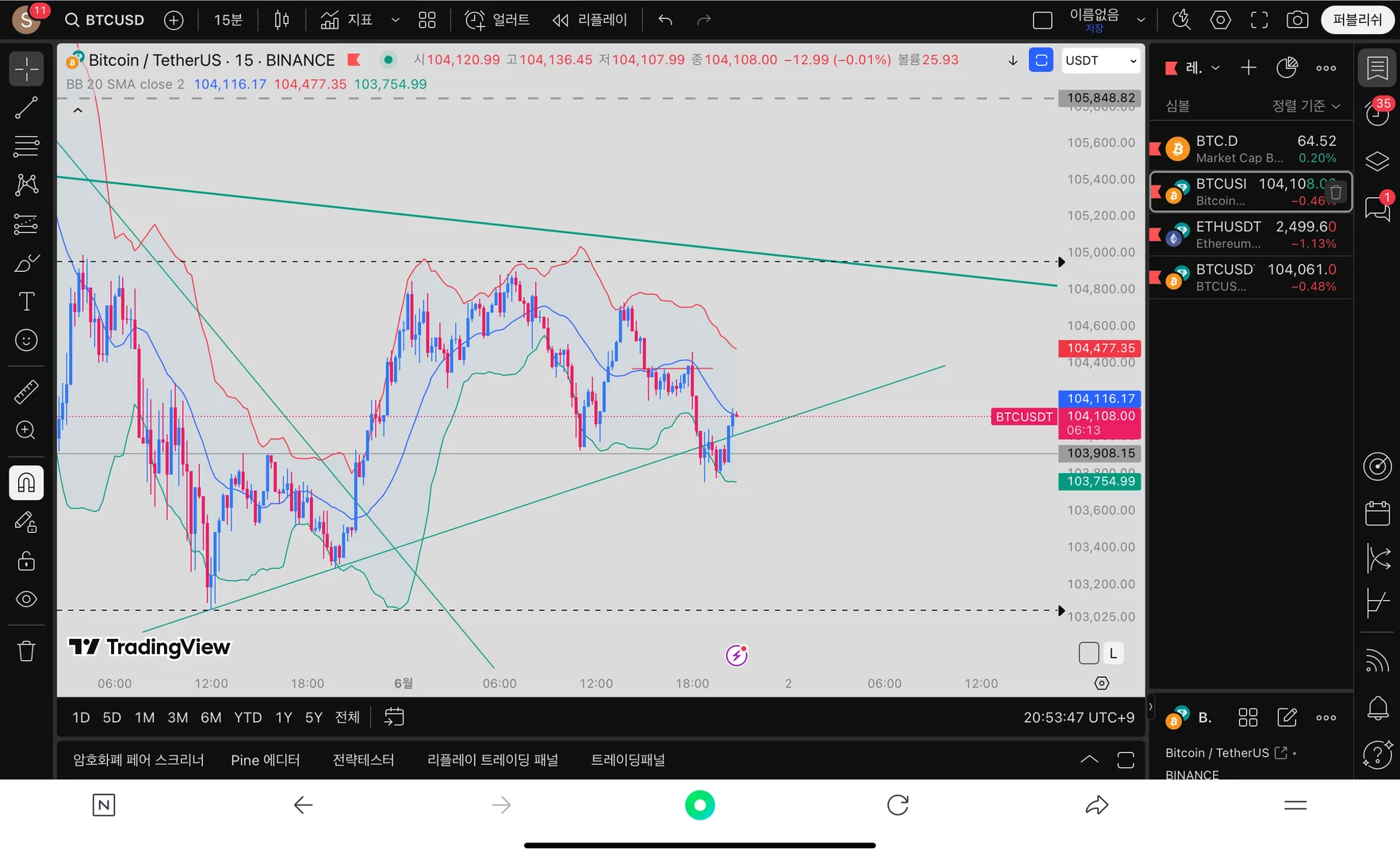
Task: Open the Pine editor tab
Action: point(265,760)
